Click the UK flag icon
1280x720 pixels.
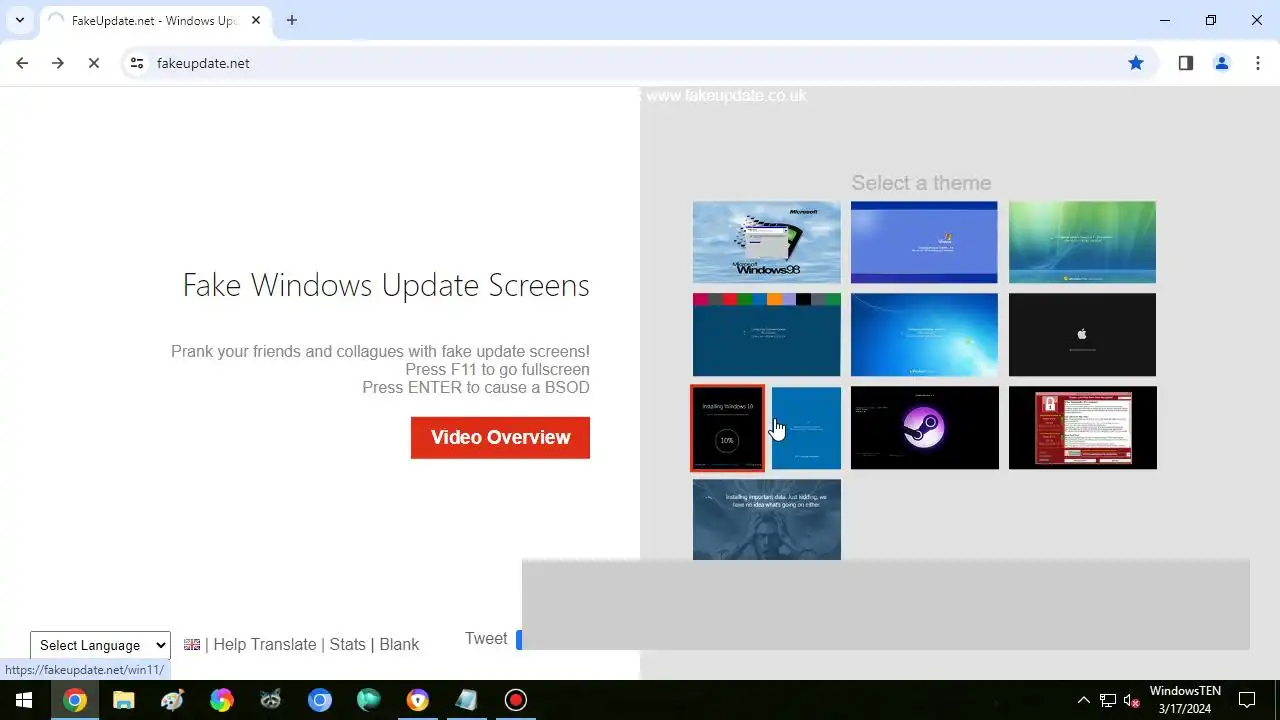(192, 645)
